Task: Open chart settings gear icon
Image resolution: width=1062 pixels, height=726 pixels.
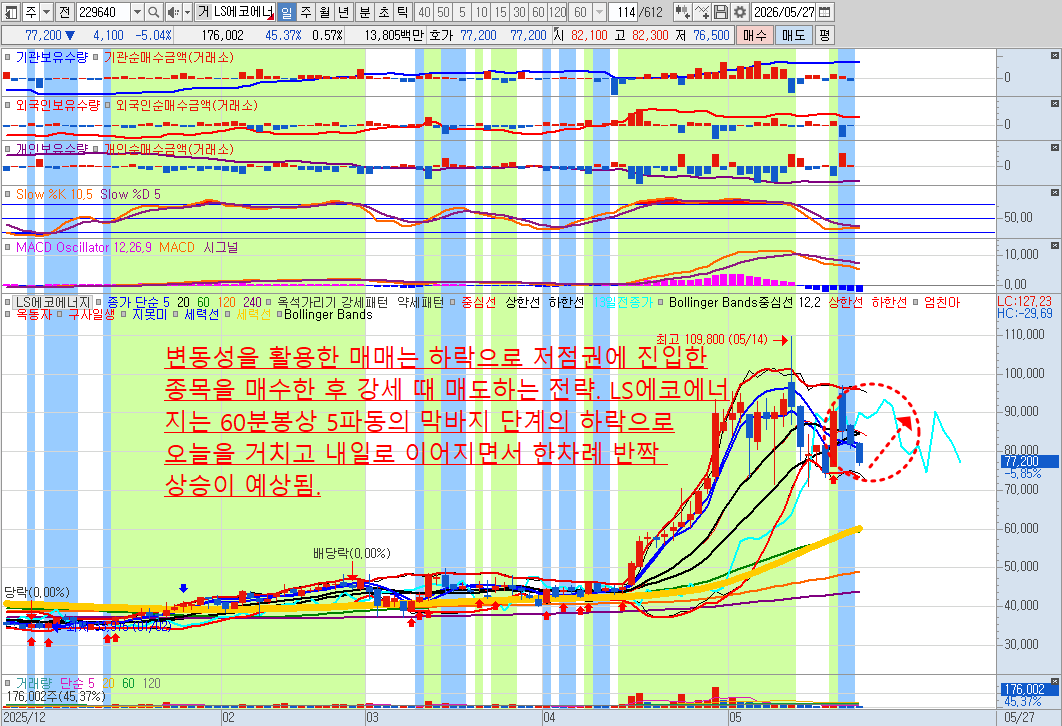Action: (x=740, y=12)
